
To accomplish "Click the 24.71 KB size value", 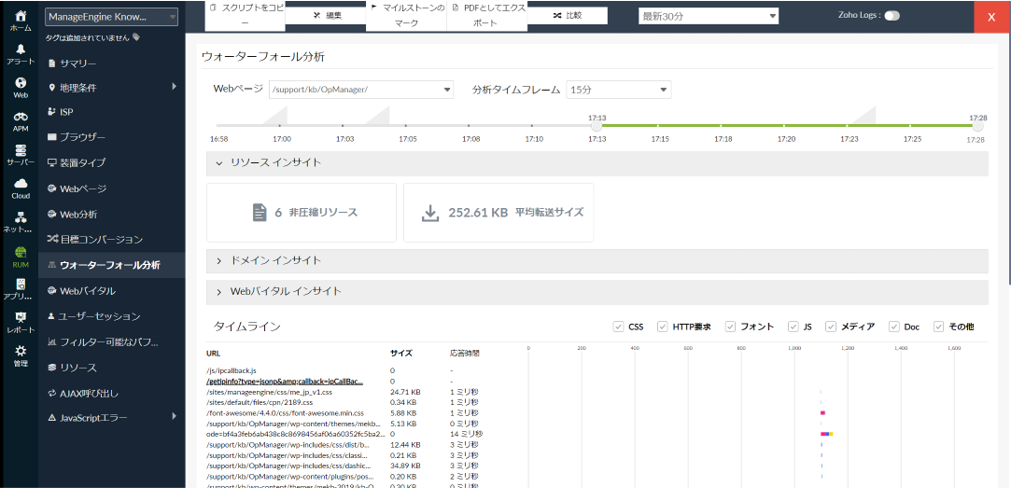I will [406, 392].
